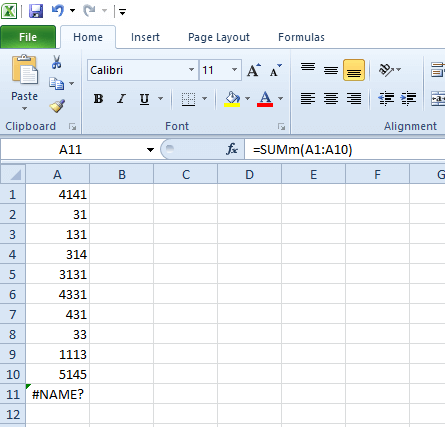
Task: Expand the font name dropdown list
Action: (x=191, y=70)
